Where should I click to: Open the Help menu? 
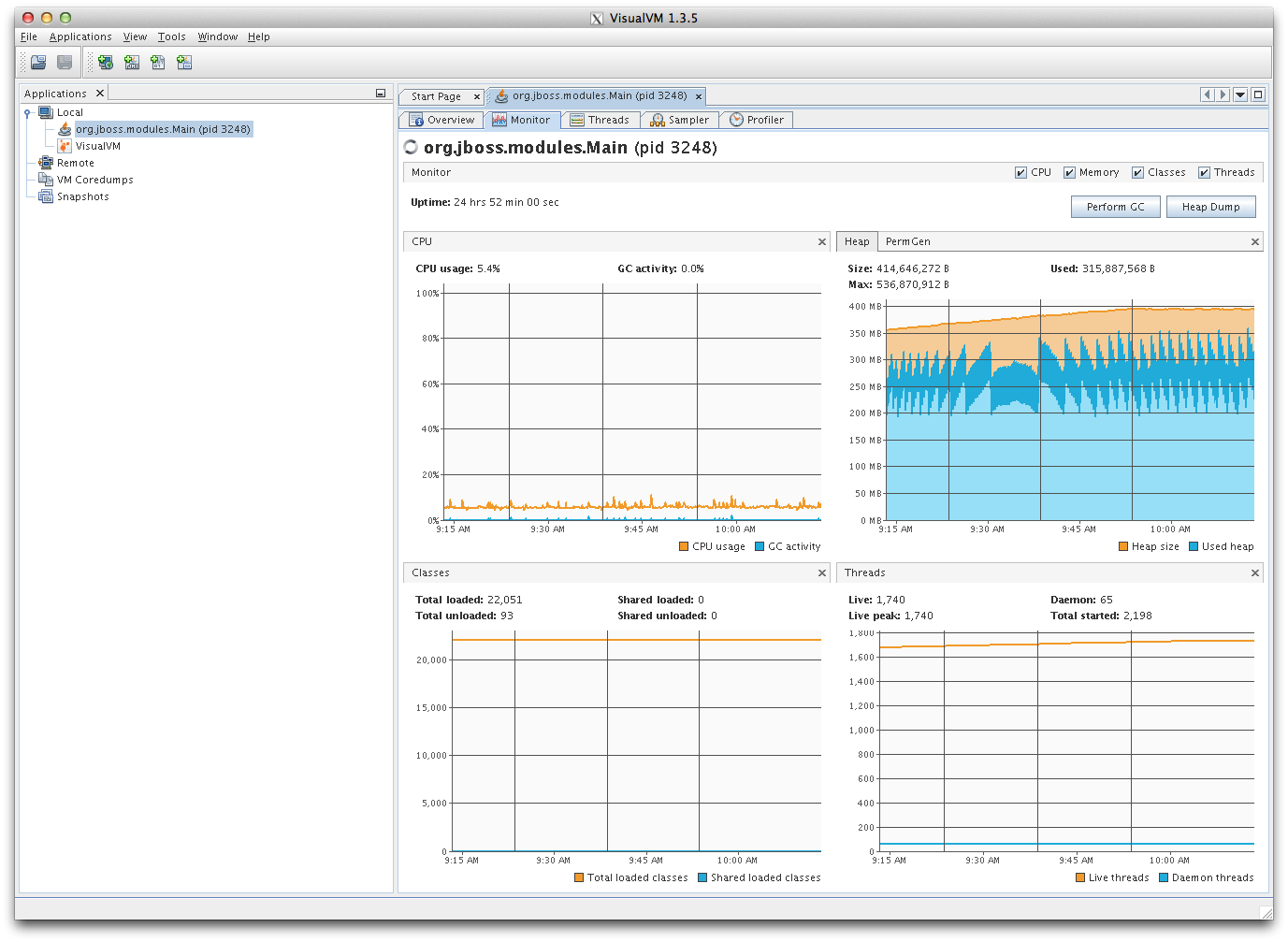tap(259, 37)
